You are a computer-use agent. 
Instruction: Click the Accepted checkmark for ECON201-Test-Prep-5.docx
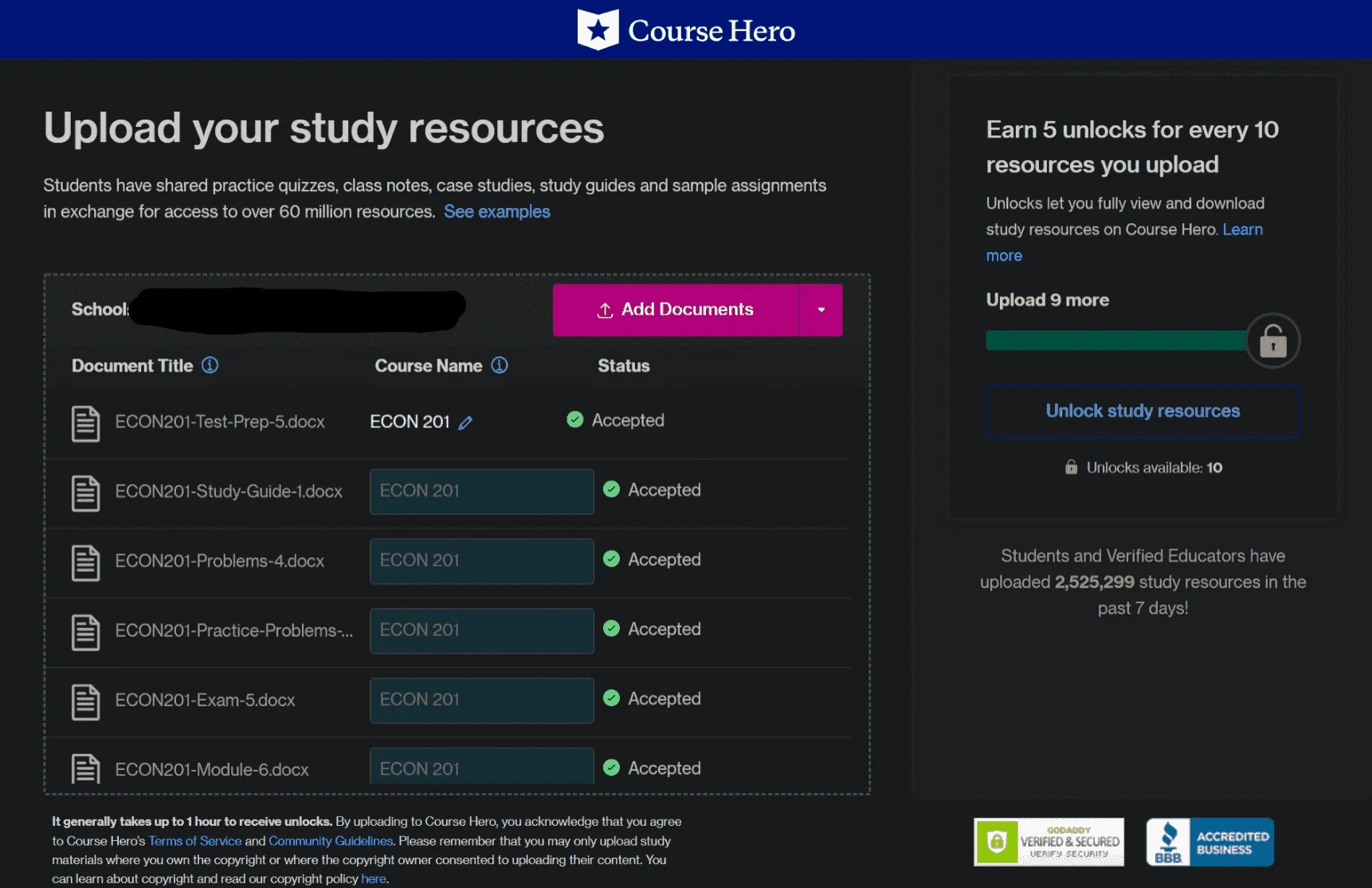[x=574, y=419]
